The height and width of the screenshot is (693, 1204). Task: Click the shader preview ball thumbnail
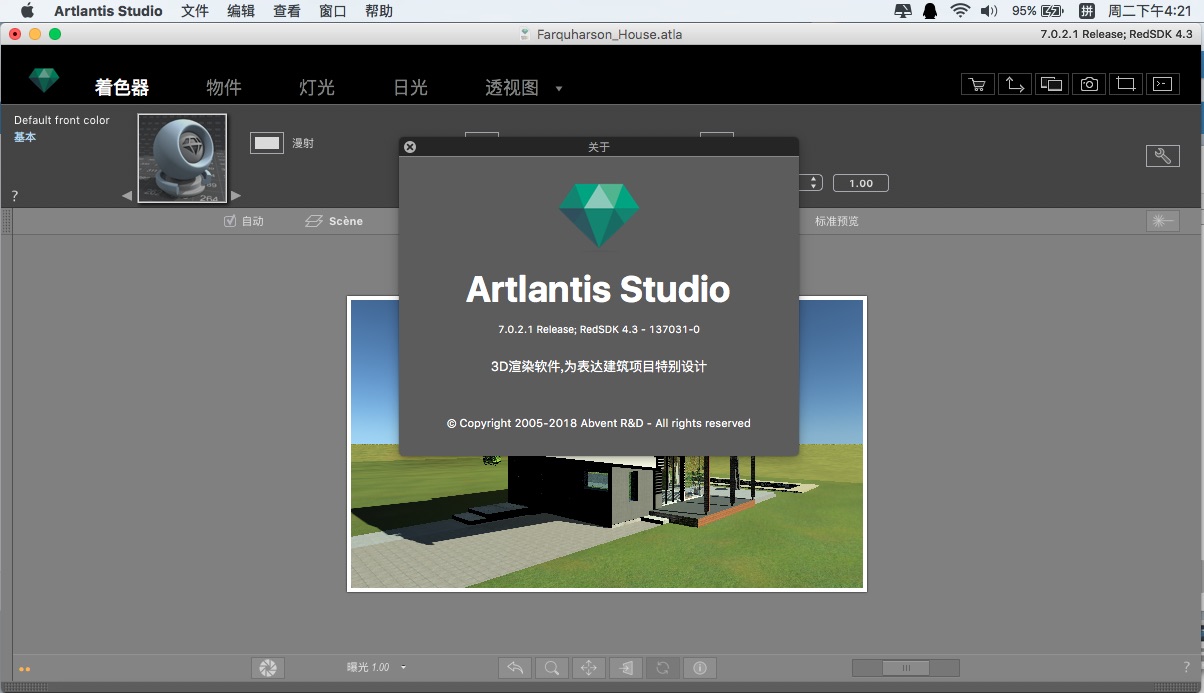[182, 158]
